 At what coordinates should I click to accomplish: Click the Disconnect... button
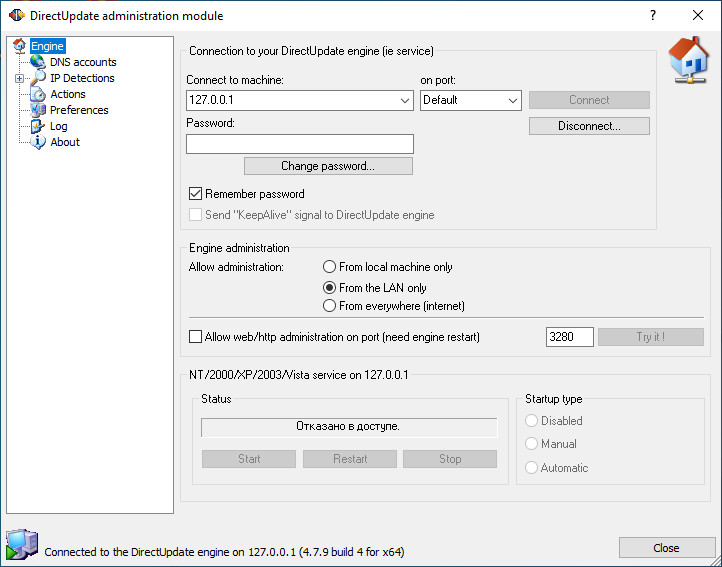[589, 126]
